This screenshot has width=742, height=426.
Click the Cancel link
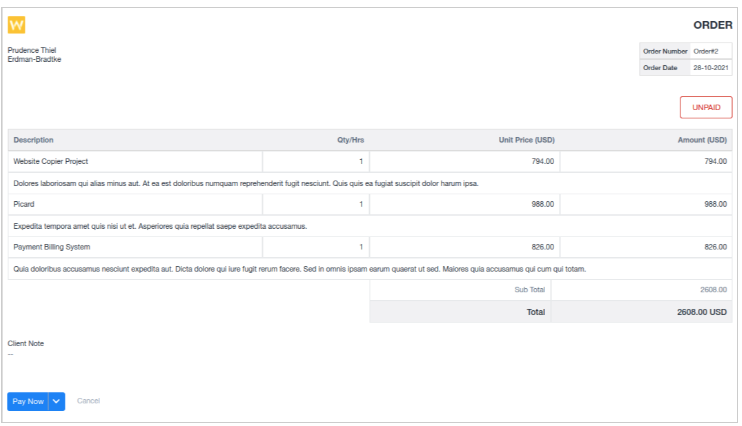88,401
